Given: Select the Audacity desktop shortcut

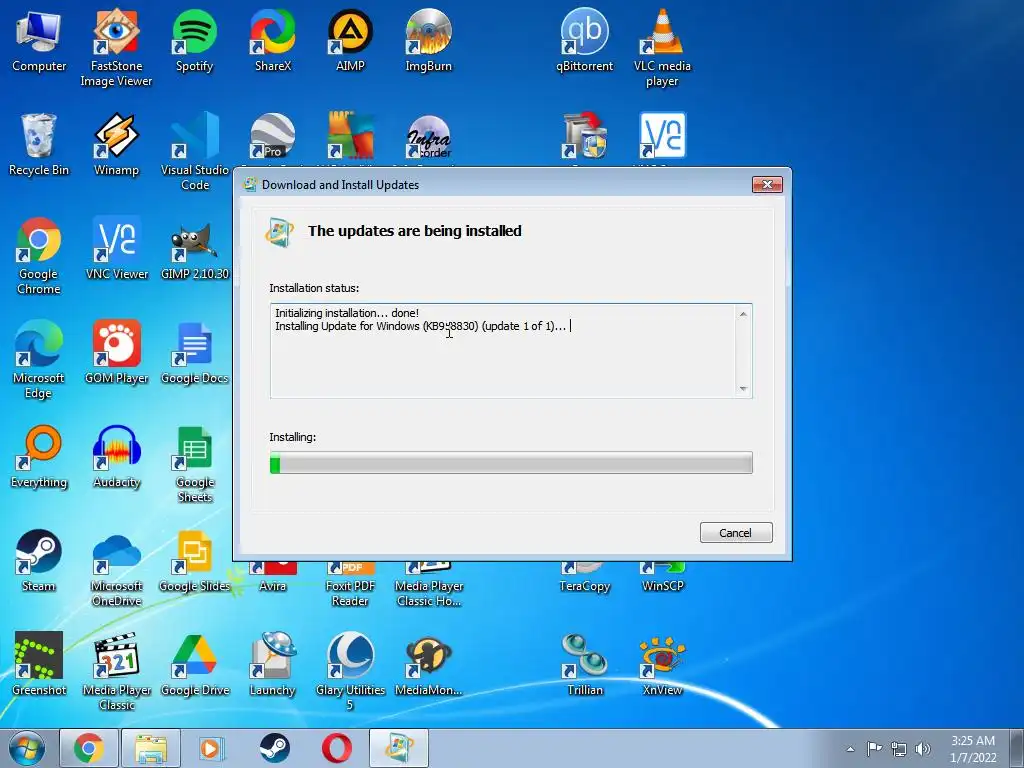Looking at the screenshot, I should point(116,456).
